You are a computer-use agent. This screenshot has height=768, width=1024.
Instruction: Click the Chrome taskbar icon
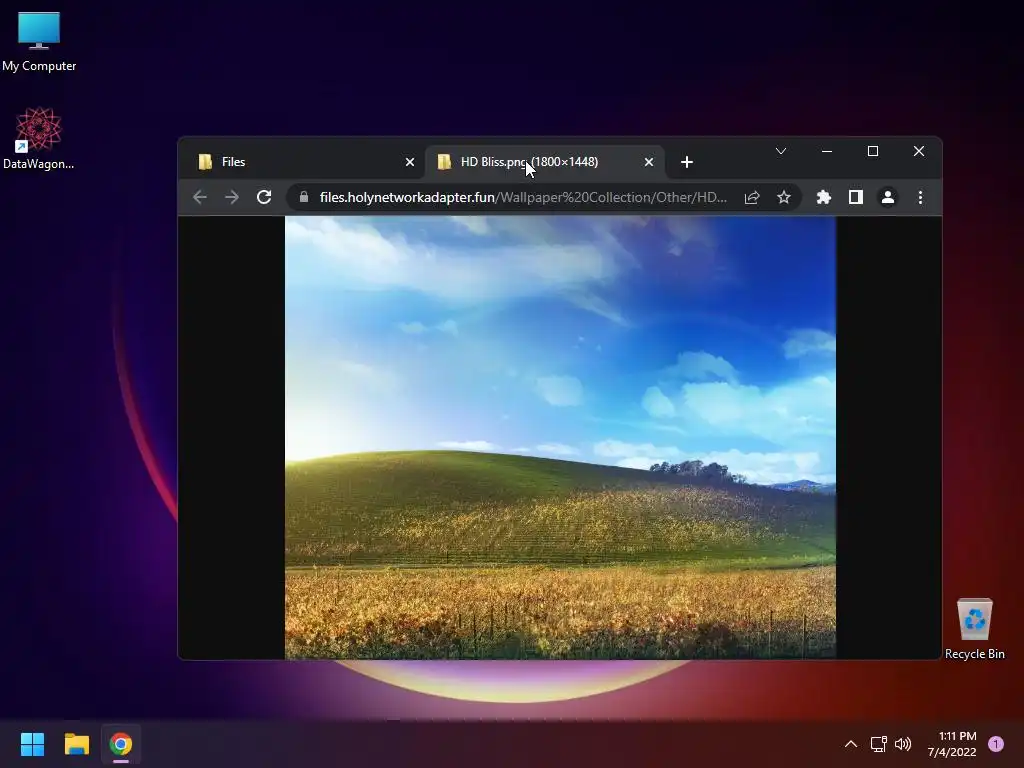[121, 744]
